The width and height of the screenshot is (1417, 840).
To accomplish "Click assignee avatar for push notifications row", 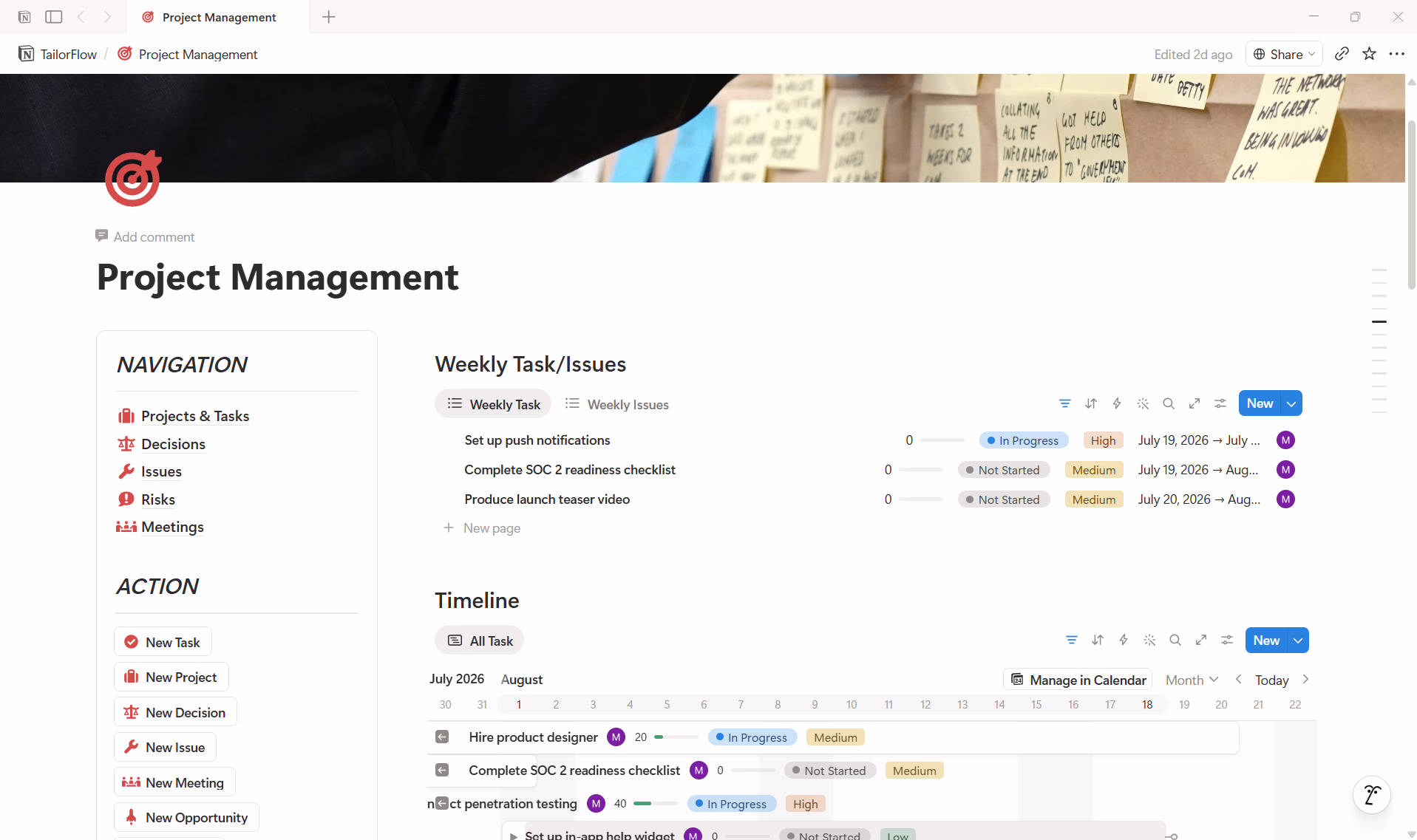I will point(1285,440).
